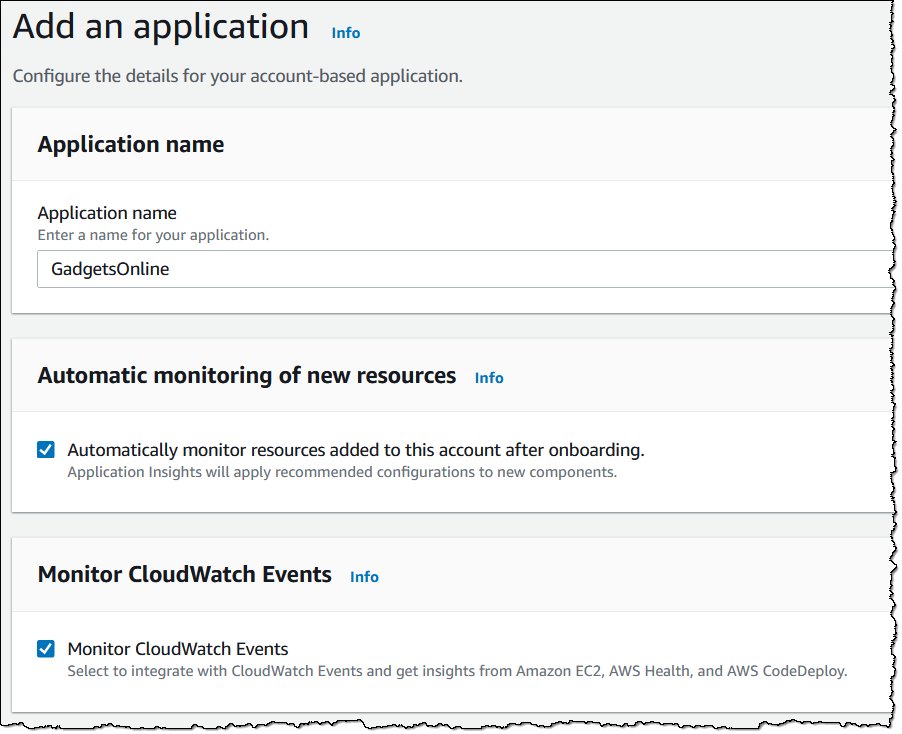The width and height of the screenshot is (902, 734).
Task: Click the Add an application page title
Action: (x=157, y=26)
